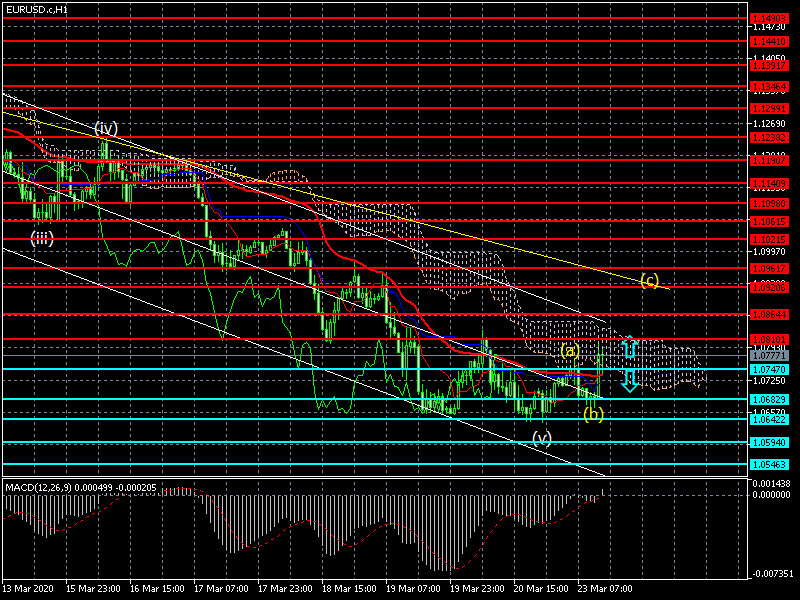The image size is (800, 600).
Task: Select the yellow (c) wave label
Action: [649, 280]
